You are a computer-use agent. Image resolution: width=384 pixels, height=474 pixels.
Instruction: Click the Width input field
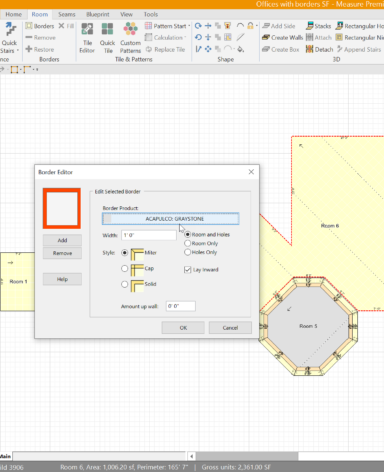coord(149,235)
